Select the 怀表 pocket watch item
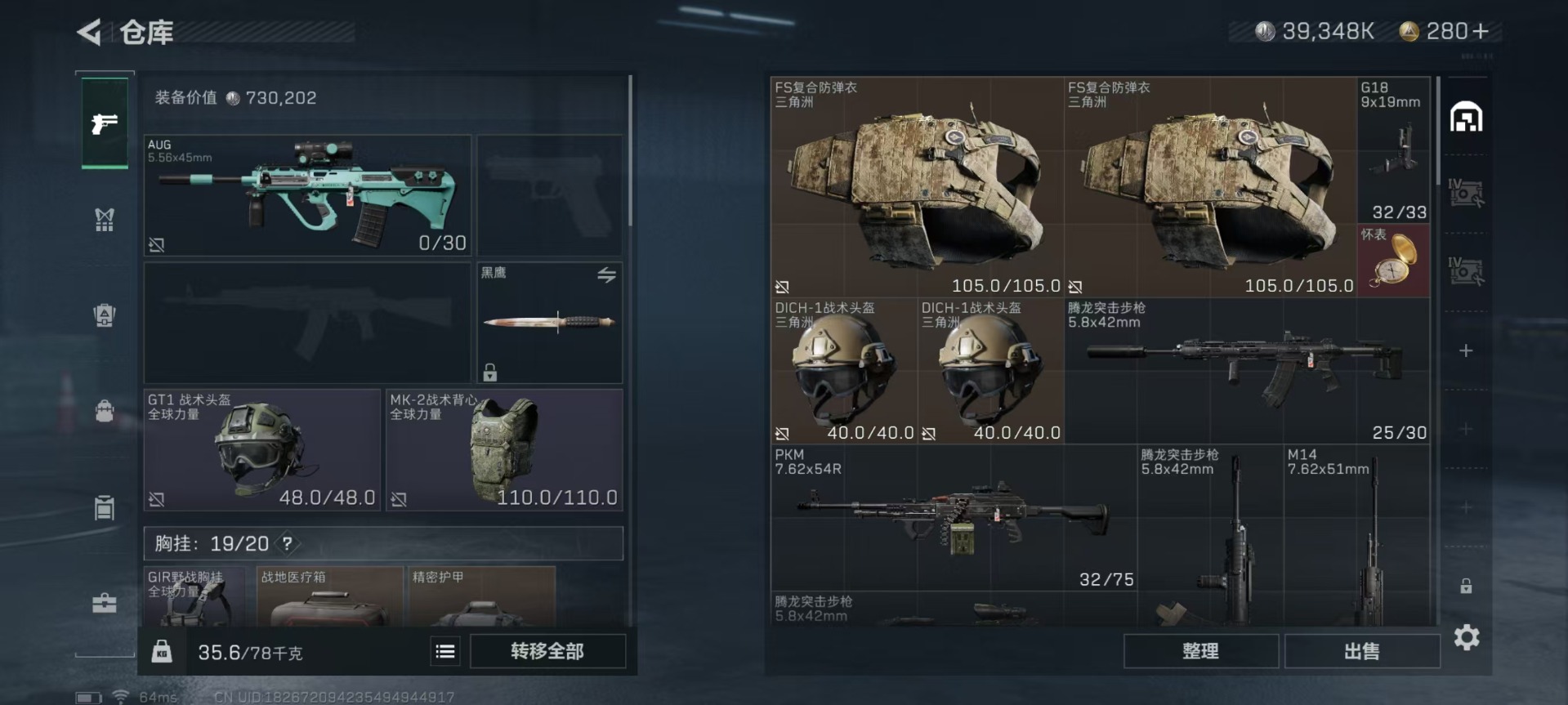 point(1393,260)
